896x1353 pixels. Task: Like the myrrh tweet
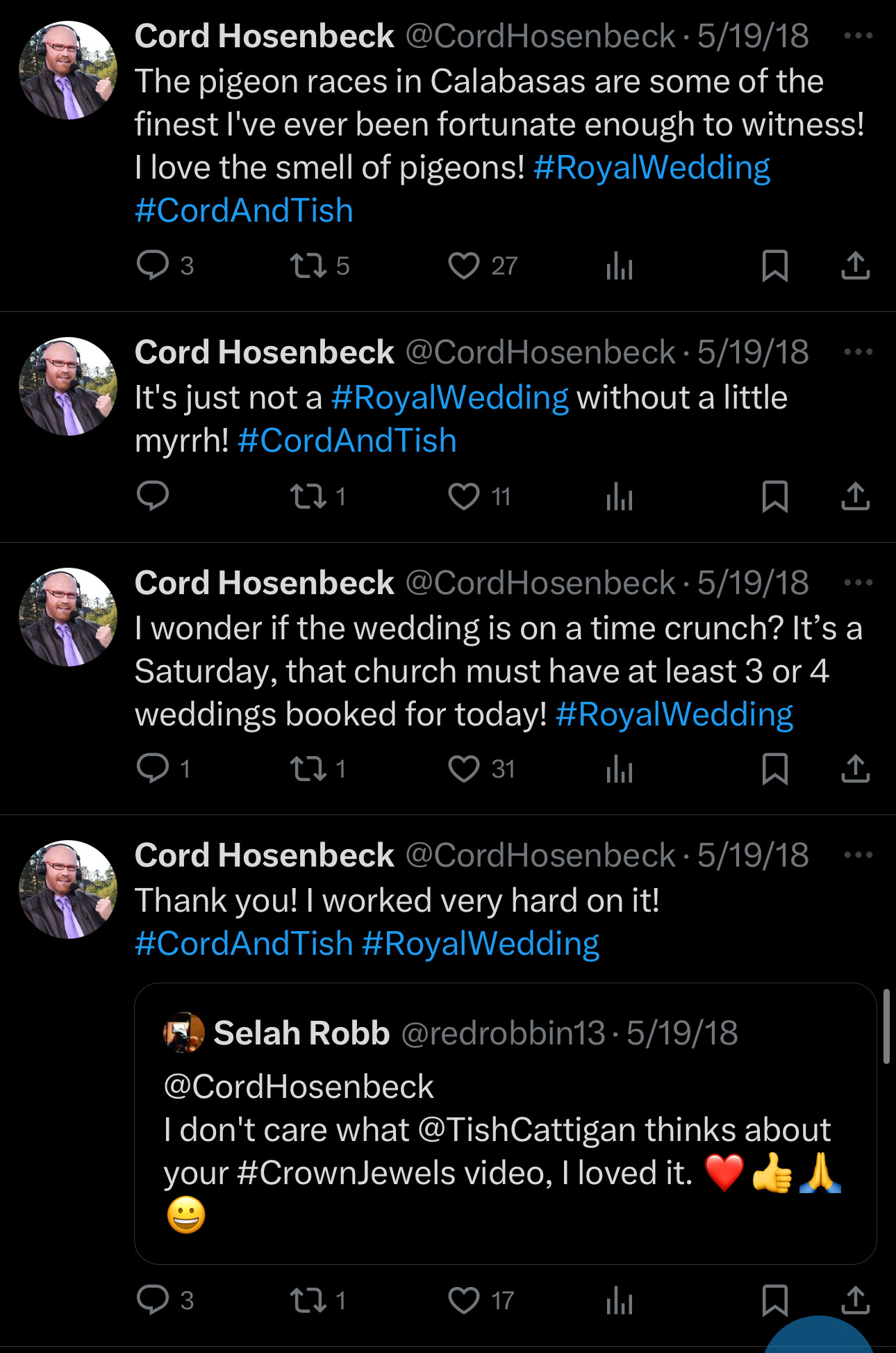(x=463, y=497)
